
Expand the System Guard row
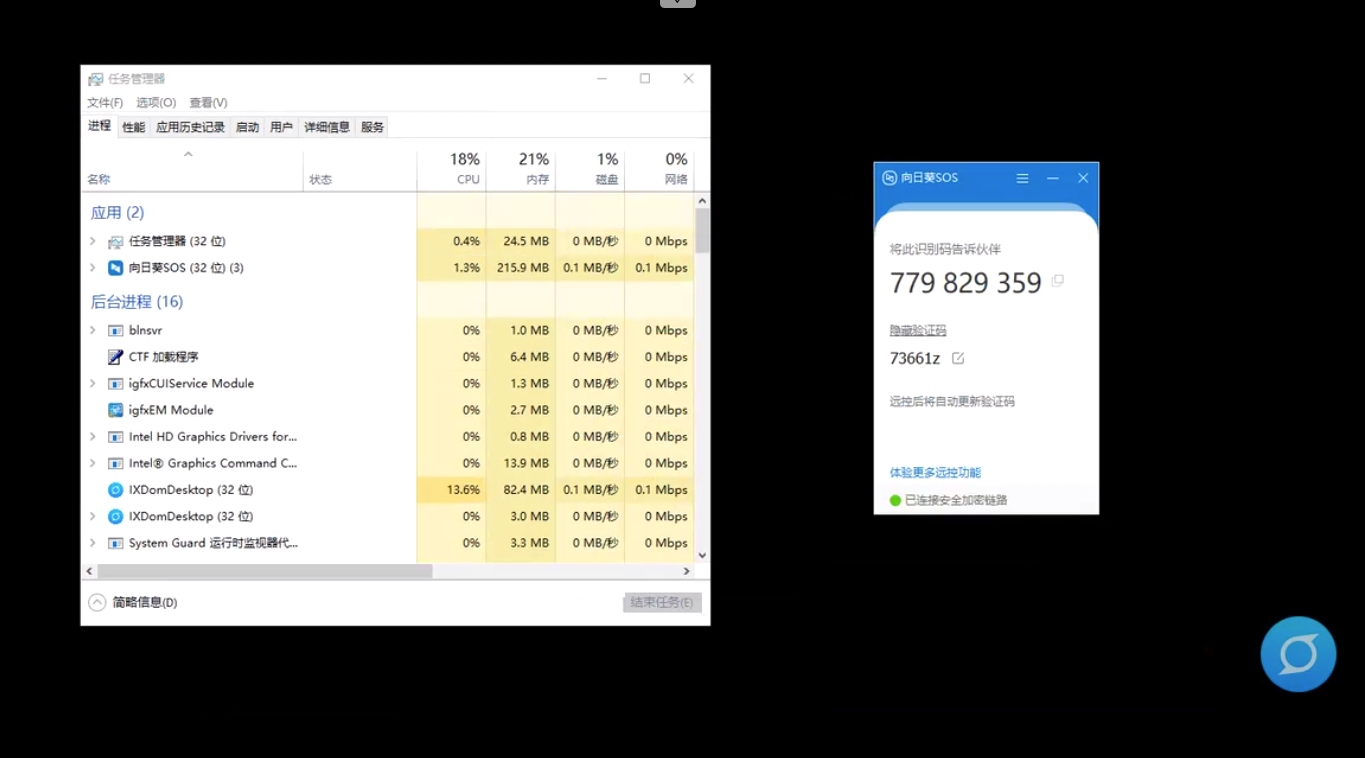[93, 543]
